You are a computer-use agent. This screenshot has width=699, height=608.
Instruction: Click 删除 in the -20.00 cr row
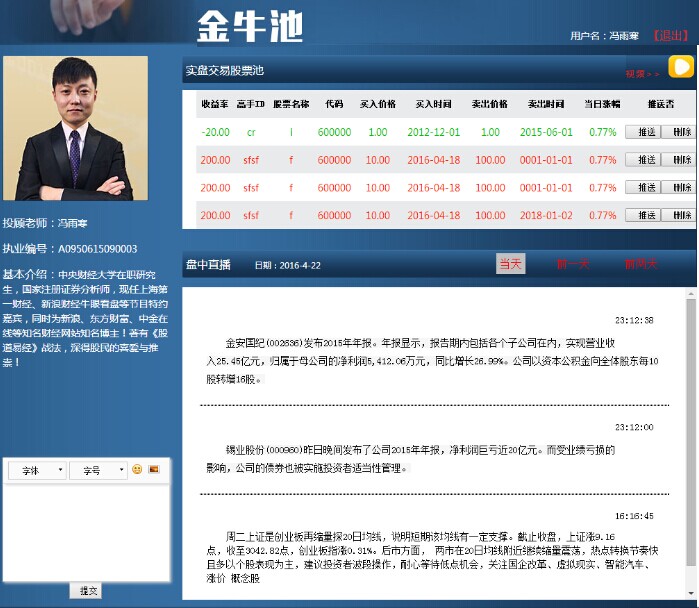[678, 132]
